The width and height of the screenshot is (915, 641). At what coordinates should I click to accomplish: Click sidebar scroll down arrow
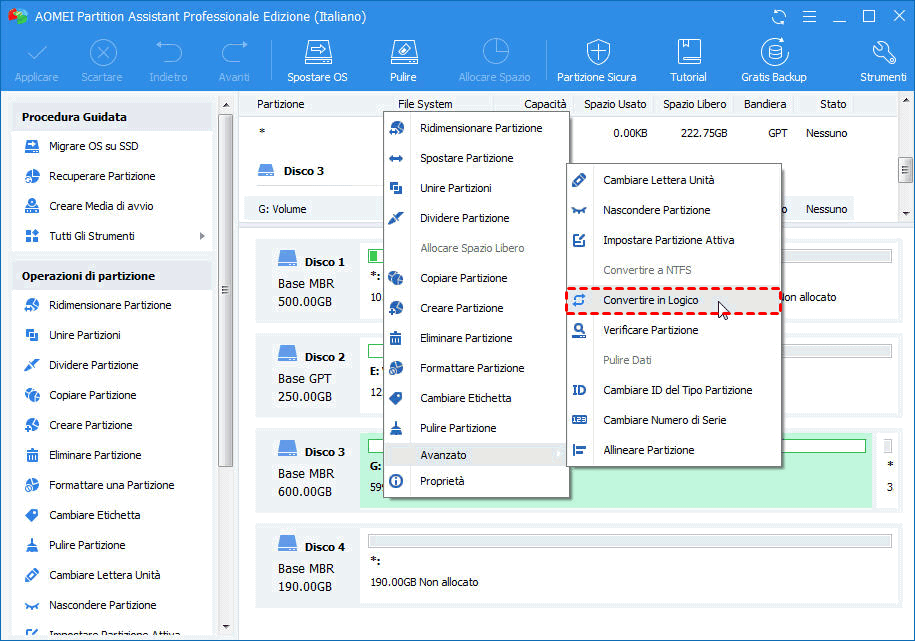tap(226, 628)
